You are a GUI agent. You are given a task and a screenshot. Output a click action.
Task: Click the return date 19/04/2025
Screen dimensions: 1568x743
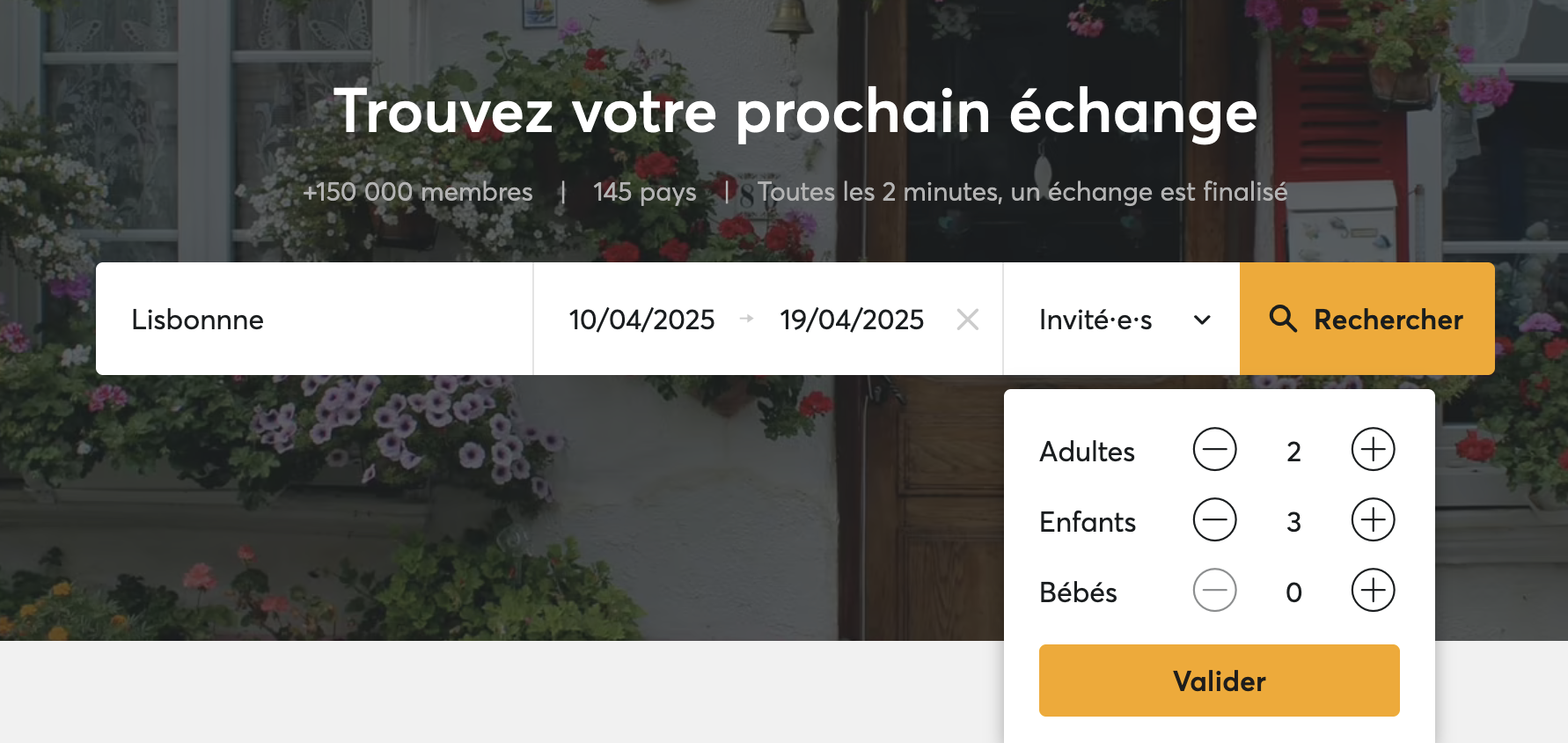pyautogui.click(x=851, y=320)
